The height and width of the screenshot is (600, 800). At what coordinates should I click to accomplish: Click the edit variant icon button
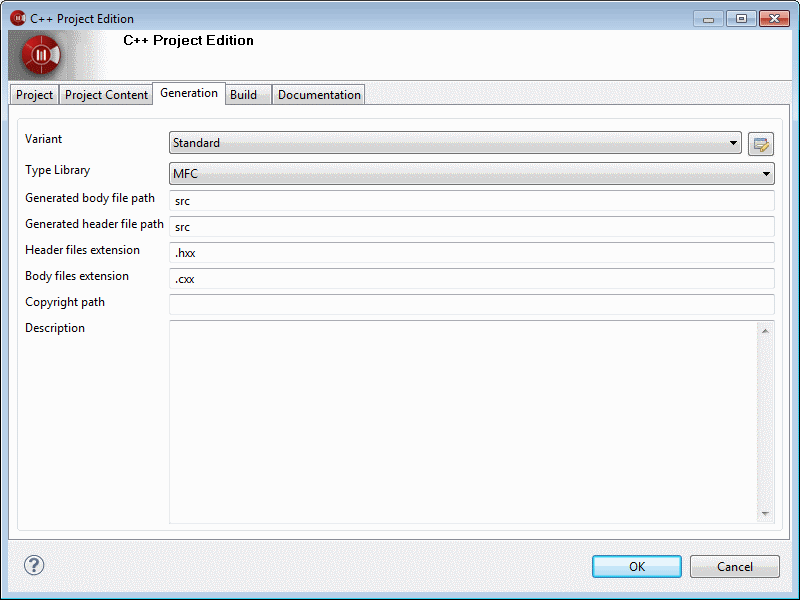coord(761,143)
